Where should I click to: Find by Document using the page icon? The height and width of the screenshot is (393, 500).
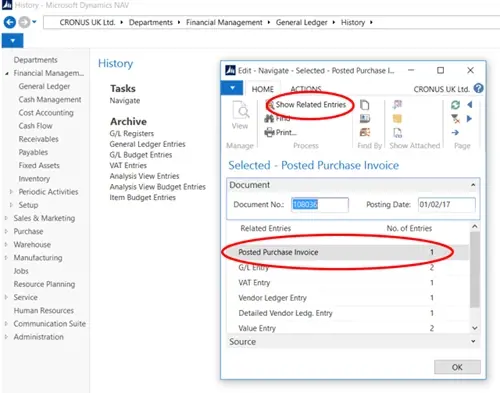tap(365, 105)
